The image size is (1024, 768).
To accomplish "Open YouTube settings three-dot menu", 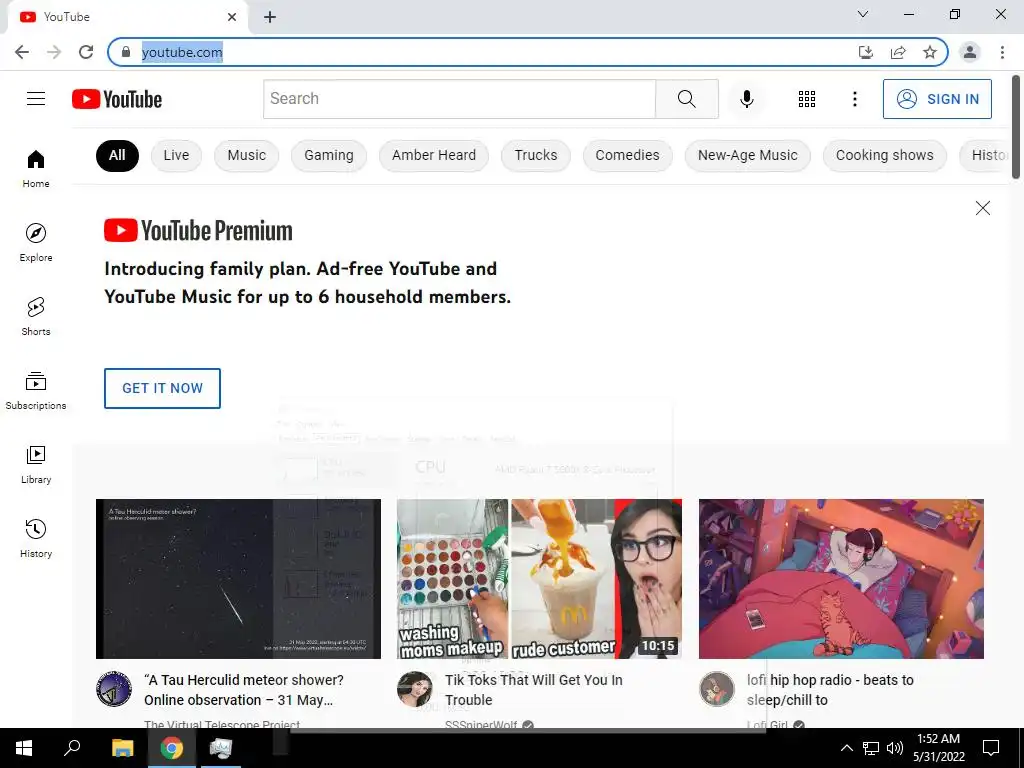I will [x=854, y=99].
